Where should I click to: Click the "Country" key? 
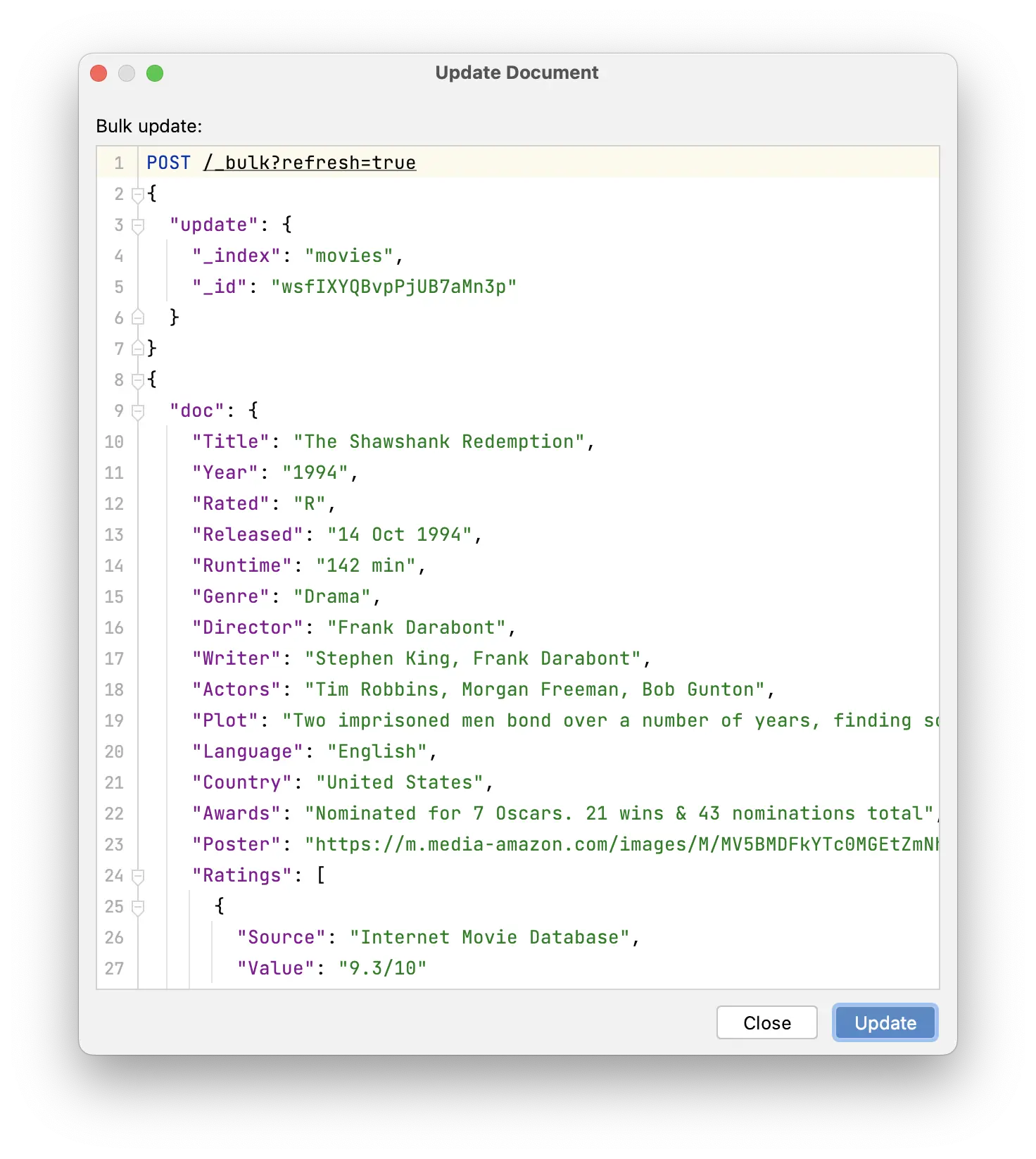tap(242, 782)
